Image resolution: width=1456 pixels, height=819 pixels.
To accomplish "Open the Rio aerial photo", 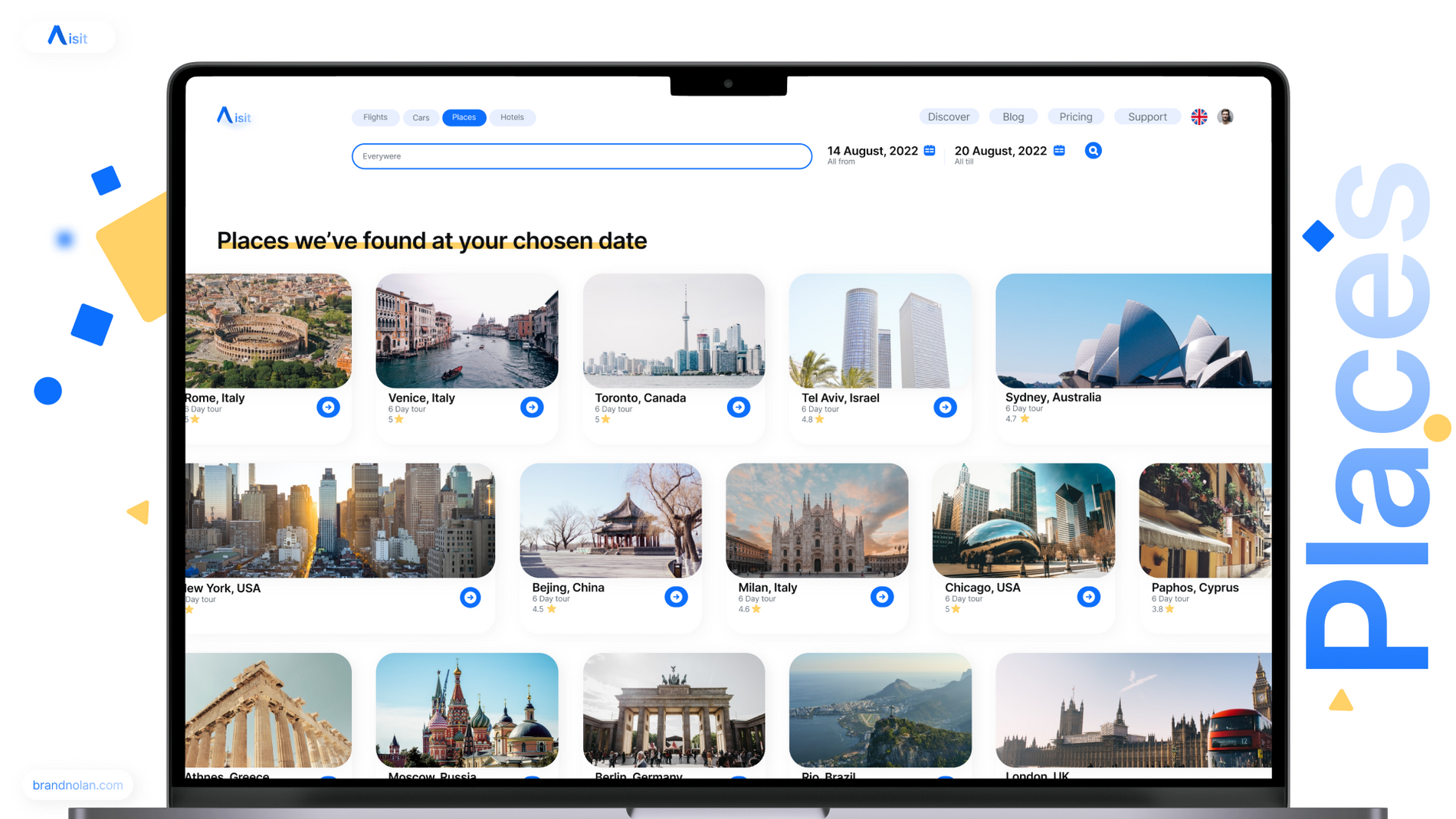I will (x=880, y=710).
